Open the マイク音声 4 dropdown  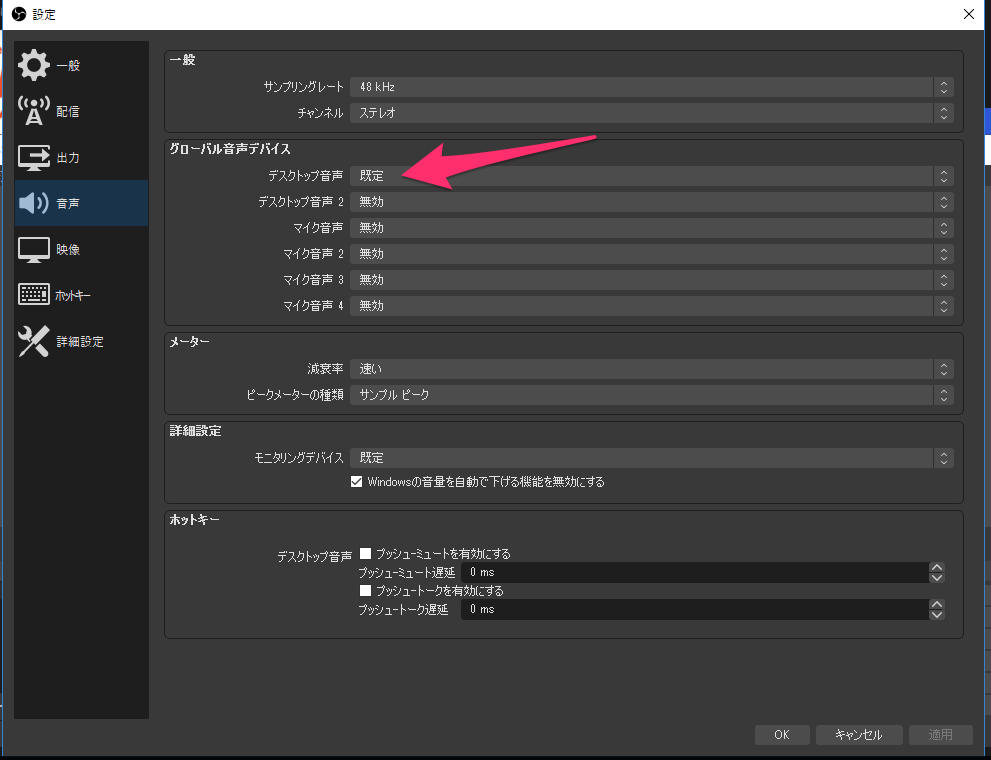pyautogui.click(x=652, y=306)
